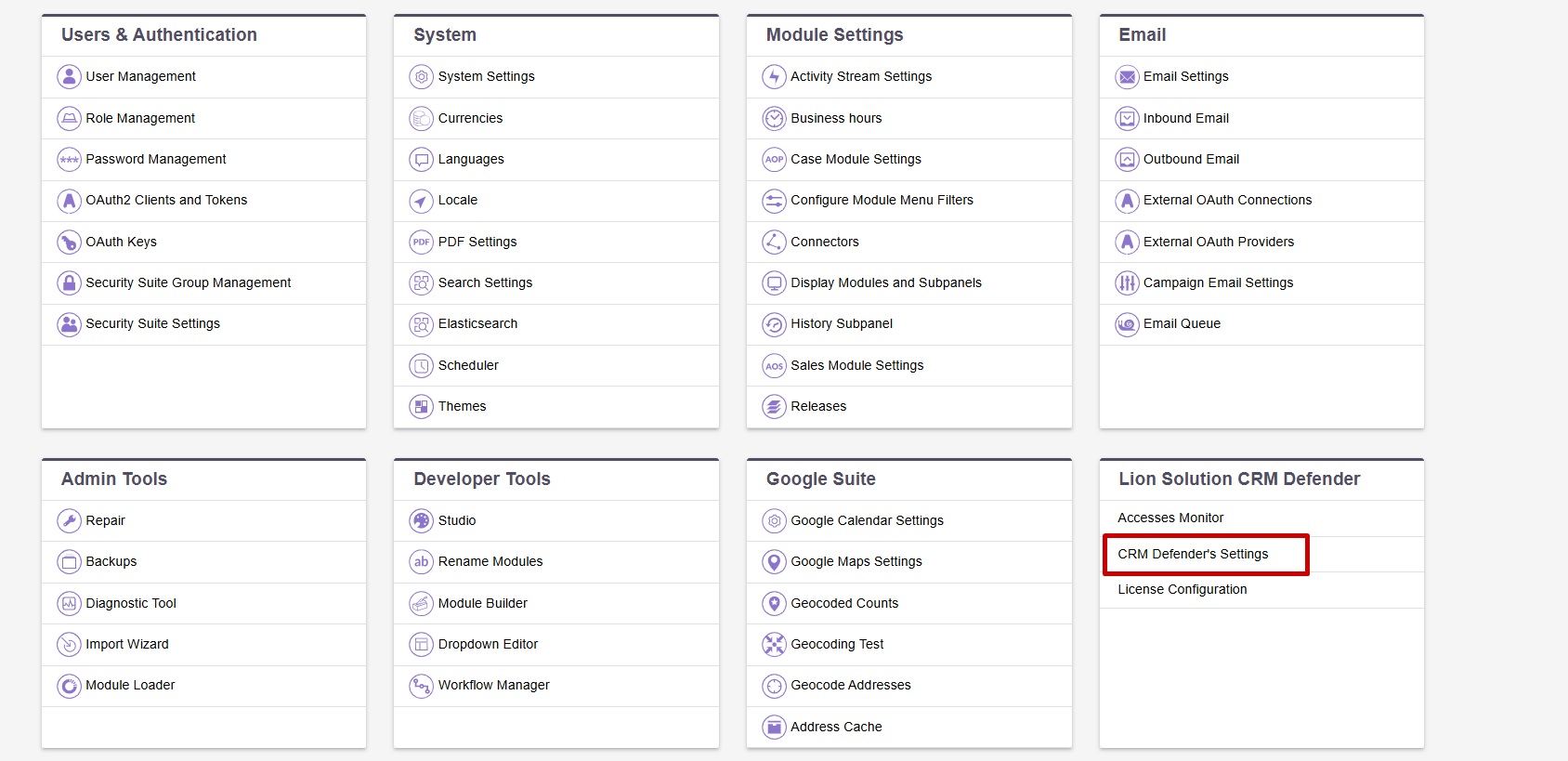Click the Module Loader icon
Viewport: 1568px width, 761px height.
pos(69,685)
